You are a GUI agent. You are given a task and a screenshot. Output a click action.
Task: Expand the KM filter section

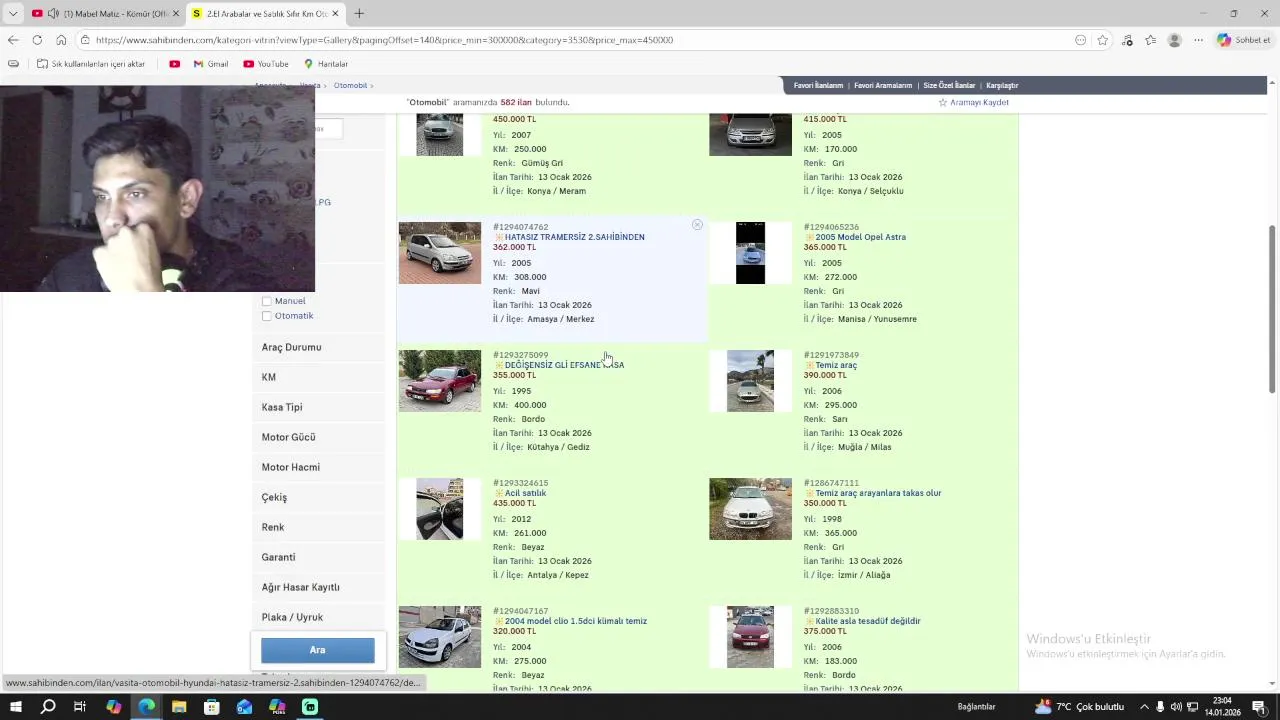pos(318,377)
